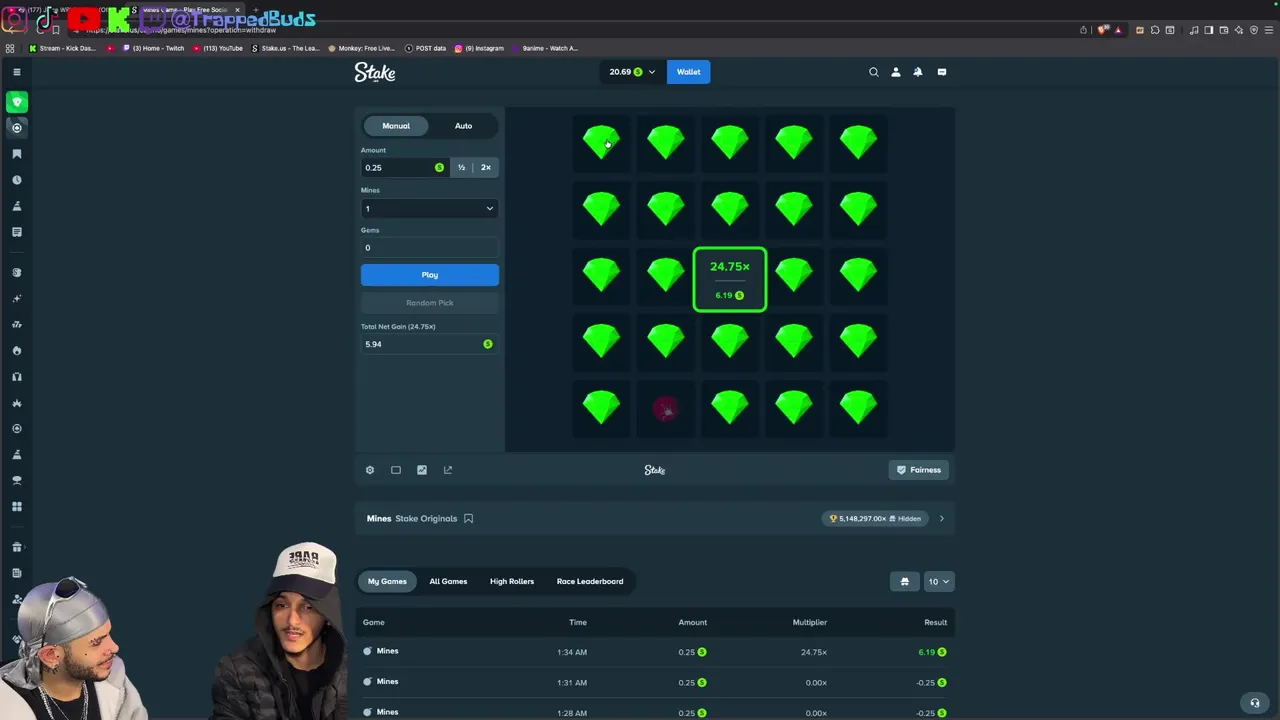Select the All Games tab

point(448,582)
